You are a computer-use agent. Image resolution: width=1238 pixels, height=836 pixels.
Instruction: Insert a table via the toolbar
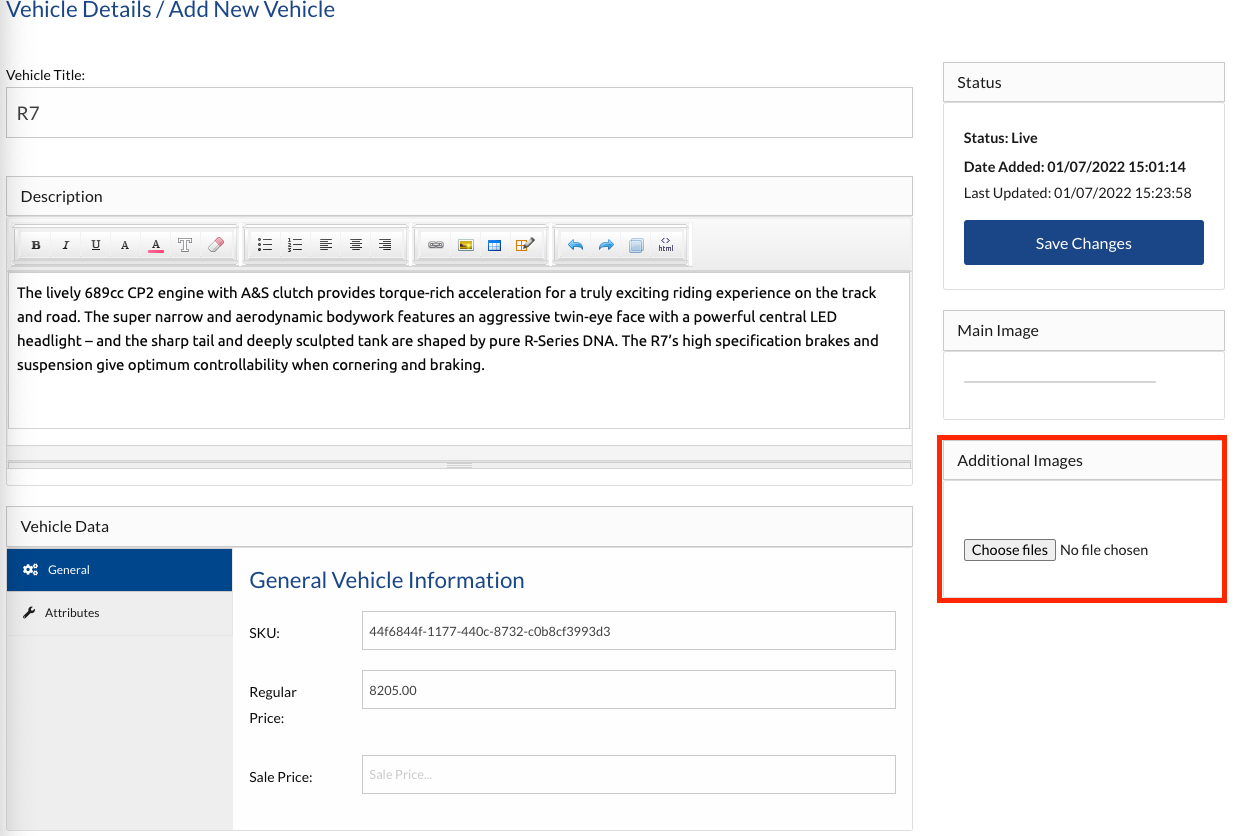coord(494,245)
